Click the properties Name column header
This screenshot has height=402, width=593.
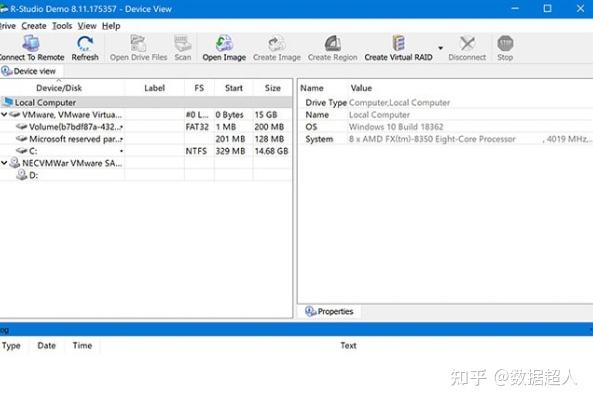pos(312,88)
